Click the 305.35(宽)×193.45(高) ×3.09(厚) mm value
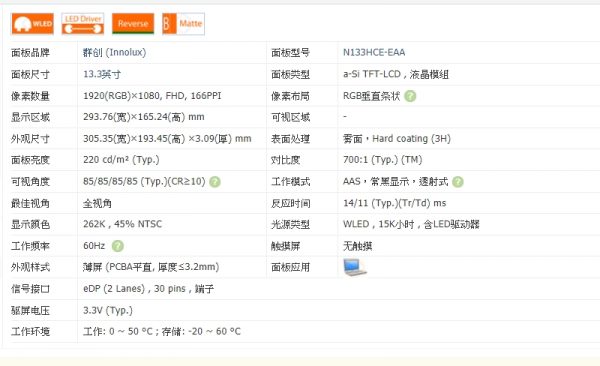Viewport: 600px width, 366px height. click(167, 139)
